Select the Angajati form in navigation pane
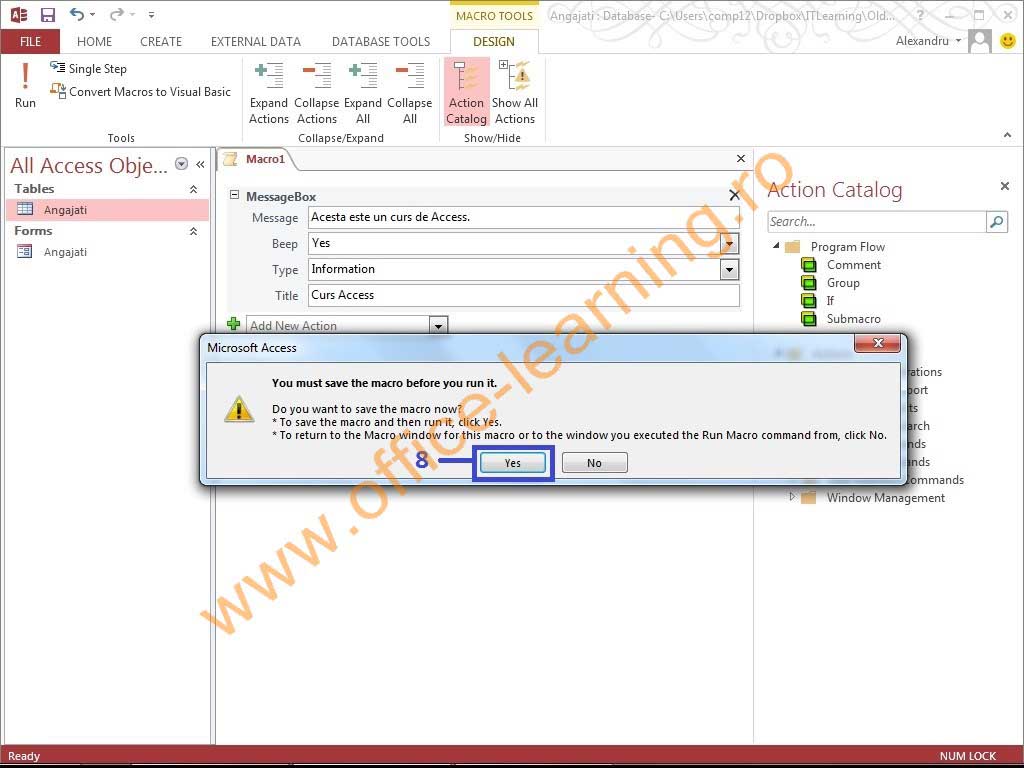The image size is (1024, 768). [108, 252]
